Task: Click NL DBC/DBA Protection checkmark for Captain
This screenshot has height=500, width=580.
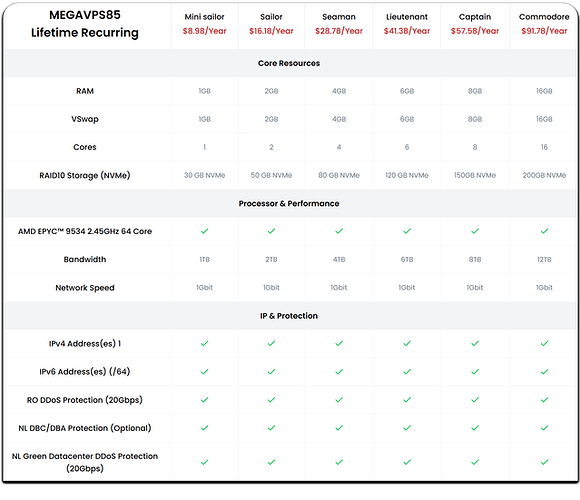Action: pos(475,428)
